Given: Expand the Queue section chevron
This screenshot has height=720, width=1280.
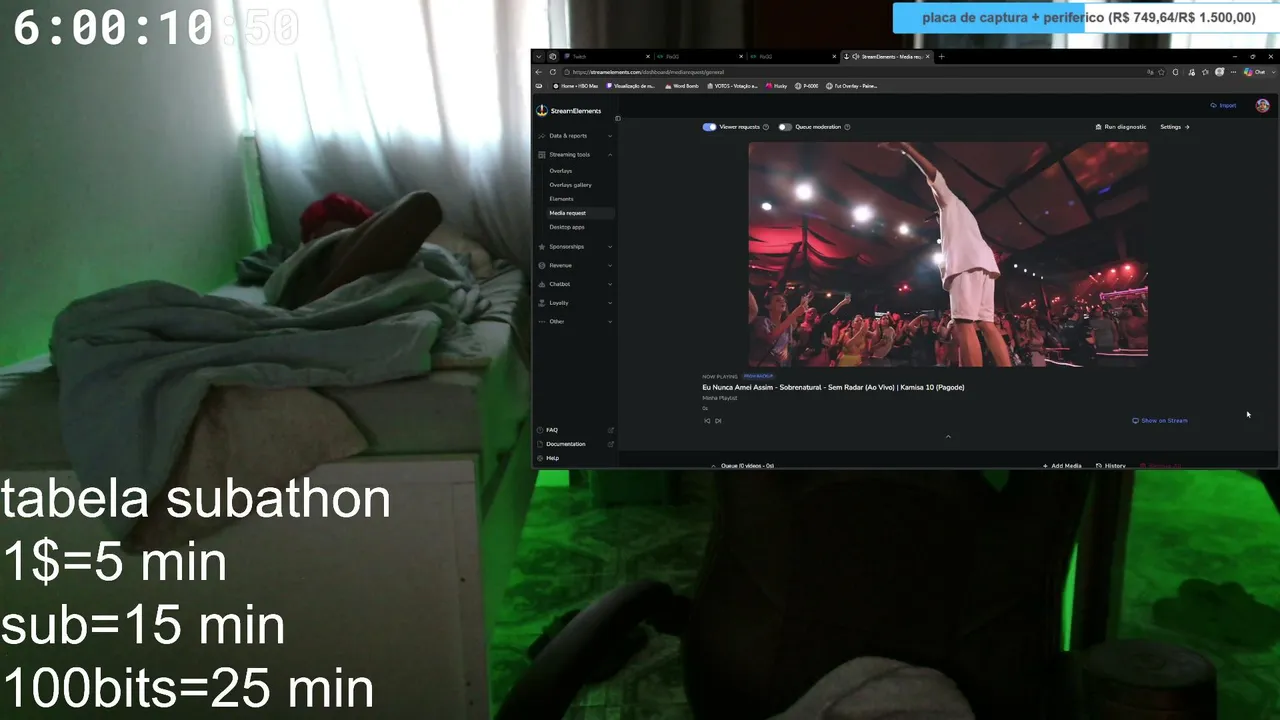Looking at the screenshot, I should pos(714,466).
